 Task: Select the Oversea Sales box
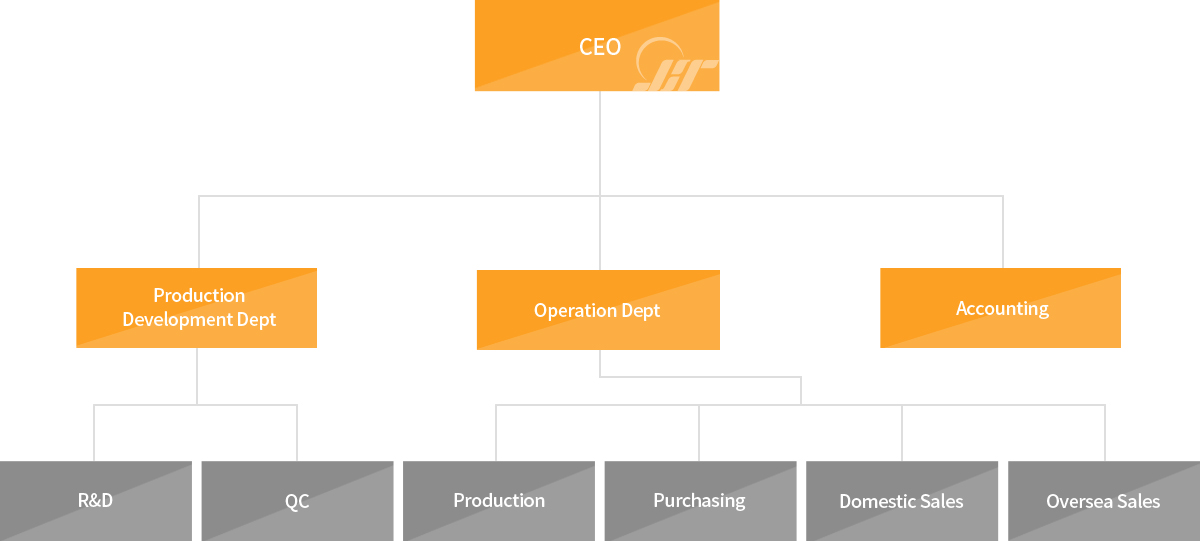coord(1104,501)
